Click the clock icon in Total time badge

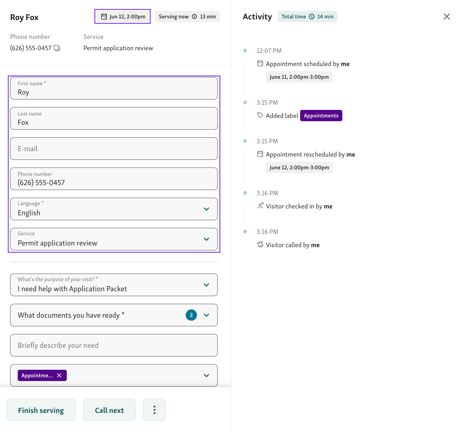(311, 16)
